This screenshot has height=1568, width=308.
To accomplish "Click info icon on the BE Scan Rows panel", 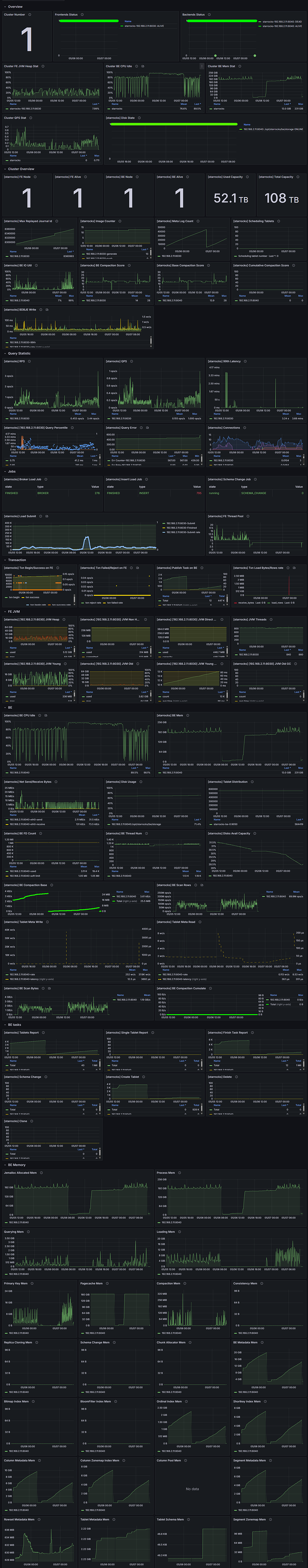I will tap(196, 885).
